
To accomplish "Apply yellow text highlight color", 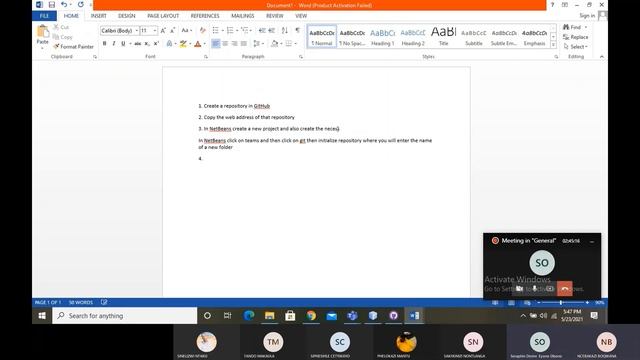I will click(183, 44).
